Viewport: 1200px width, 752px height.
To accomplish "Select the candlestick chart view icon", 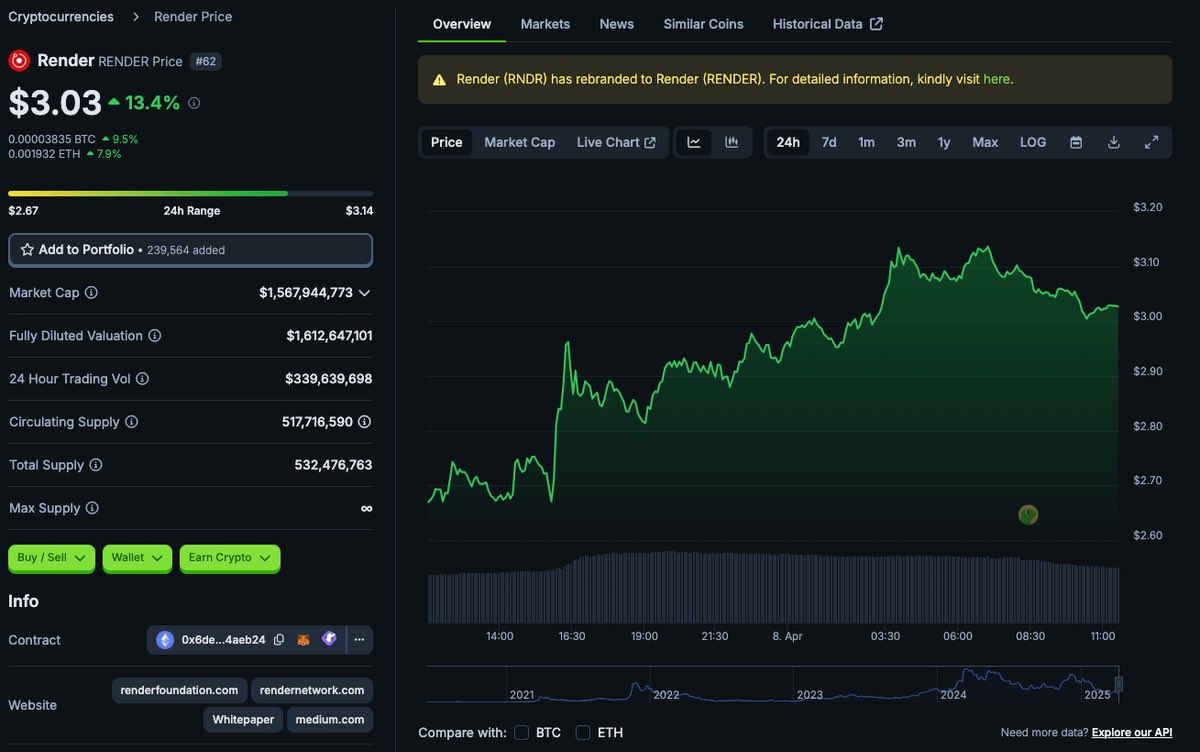I will (x=731, y=142).
